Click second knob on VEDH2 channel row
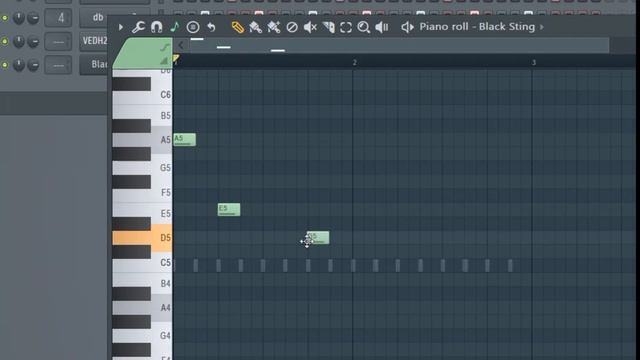Image resolution: width=640 pixels, height=360 pixels. (x=33, y=41)
